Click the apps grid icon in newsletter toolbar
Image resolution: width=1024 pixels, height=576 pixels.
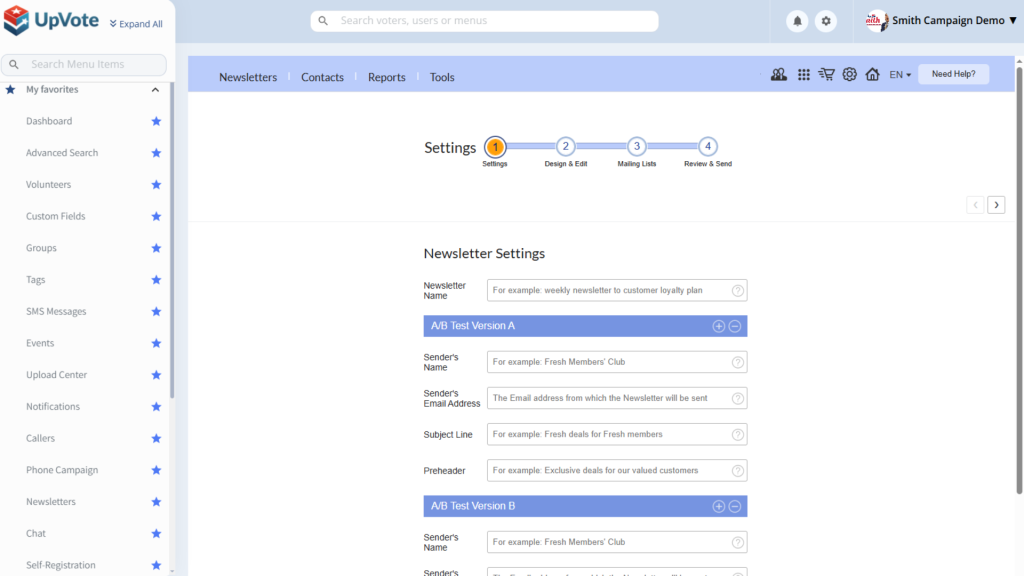pyautogui.click(x=804, y=74)
